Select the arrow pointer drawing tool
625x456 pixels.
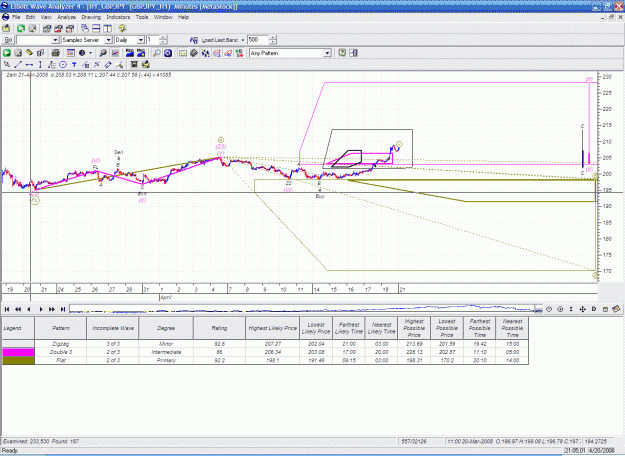[x=7, y=64]
